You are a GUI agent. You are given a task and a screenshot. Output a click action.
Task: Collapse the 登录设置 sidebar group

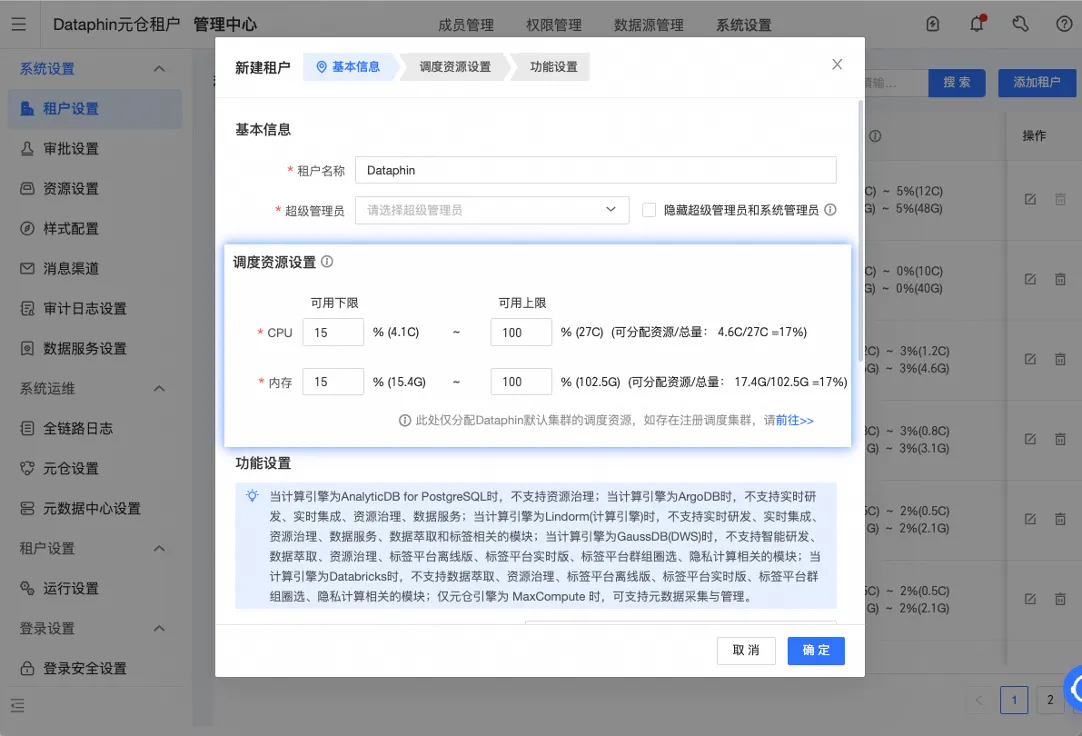coord(159,628)
